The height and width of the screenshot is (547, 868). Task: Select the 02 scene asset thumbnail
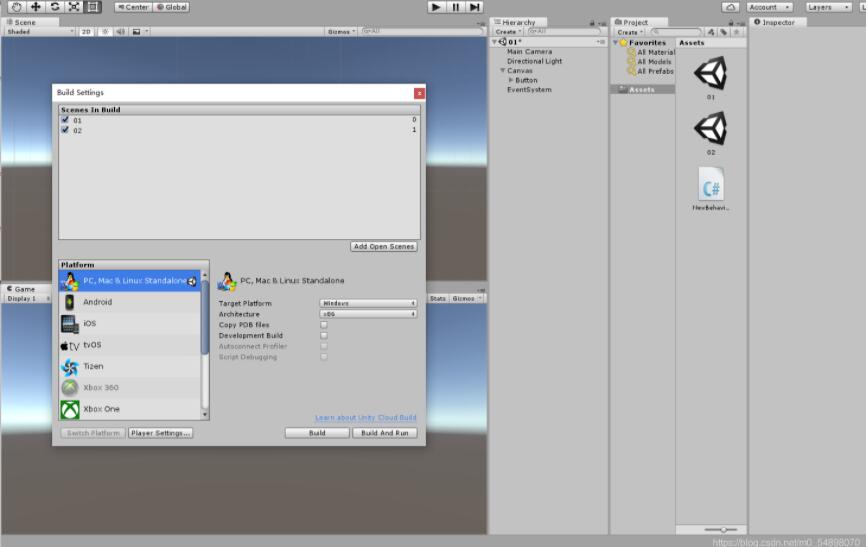click(711, 128)
